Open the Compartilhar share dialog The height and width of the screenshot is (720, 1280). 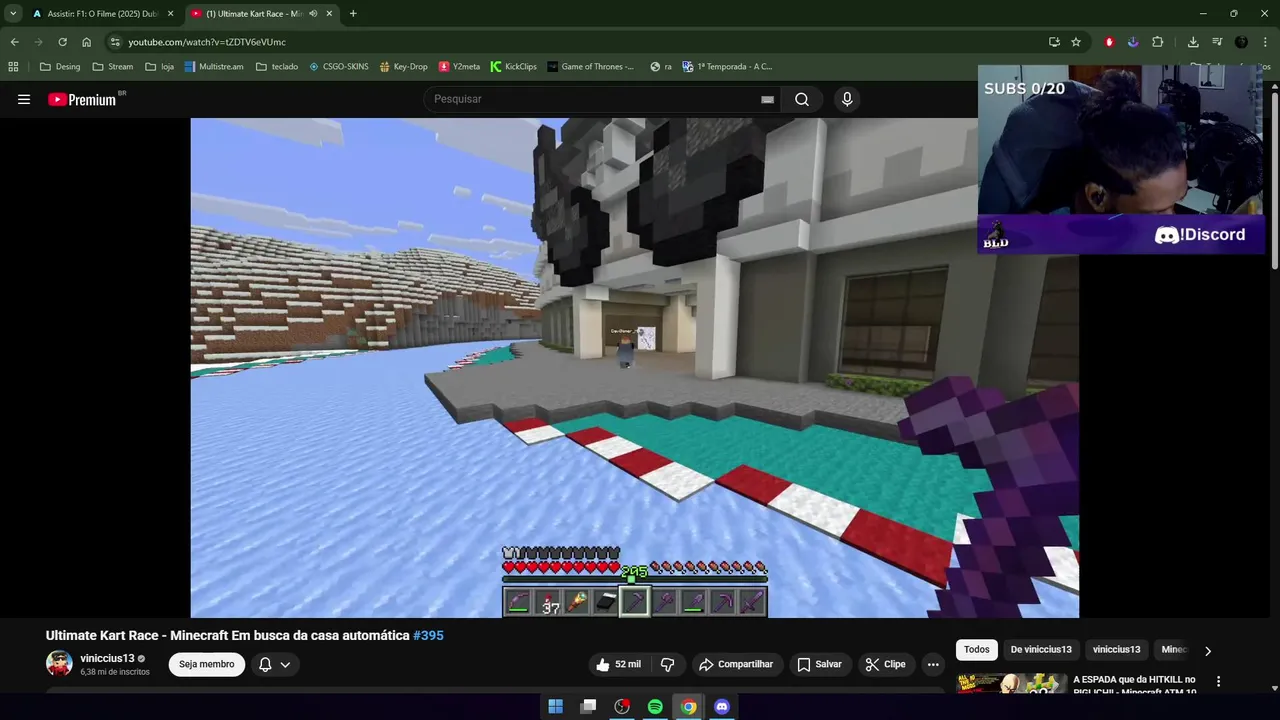tap(736, 664)
